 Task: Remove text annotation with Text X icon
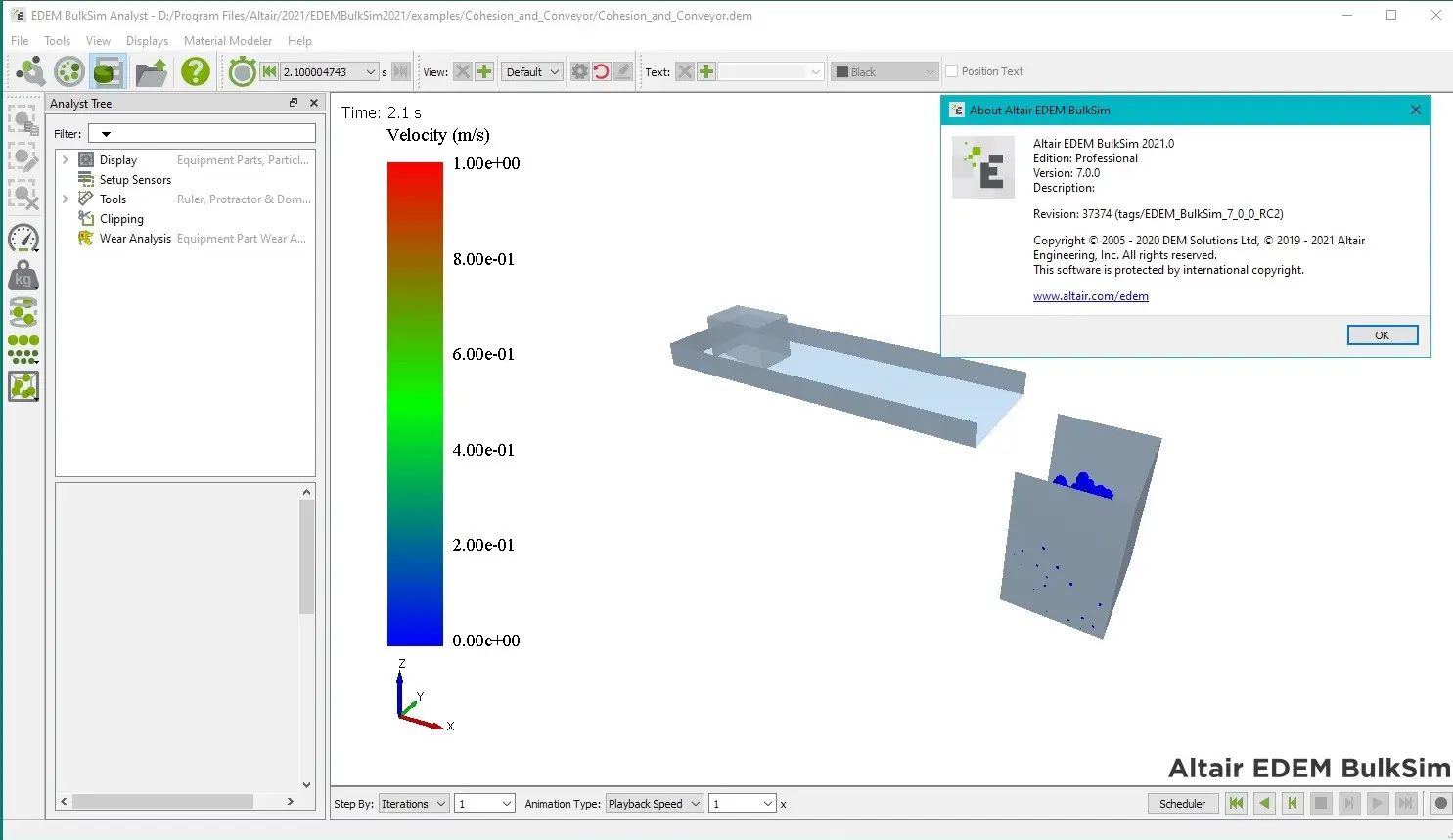coord(685,71)
